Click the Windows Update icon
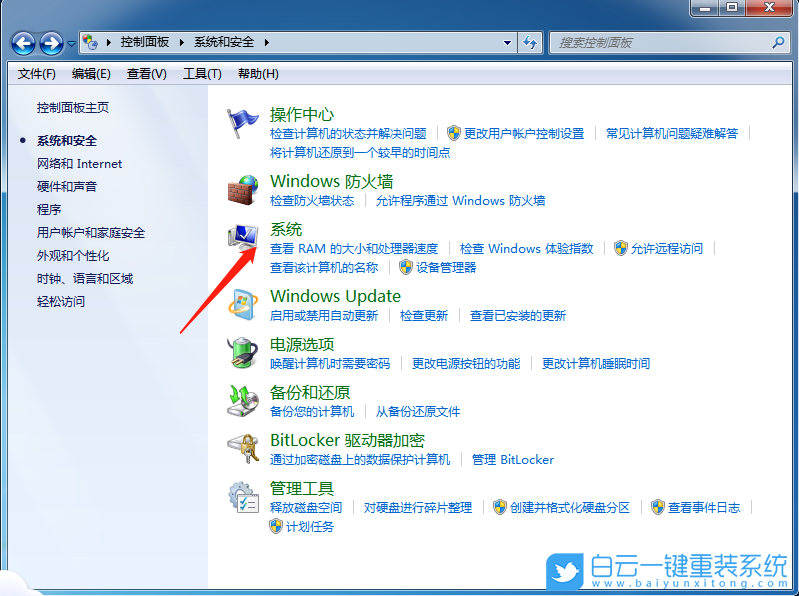Screen dimensions: 799x596 pos(243,305)
